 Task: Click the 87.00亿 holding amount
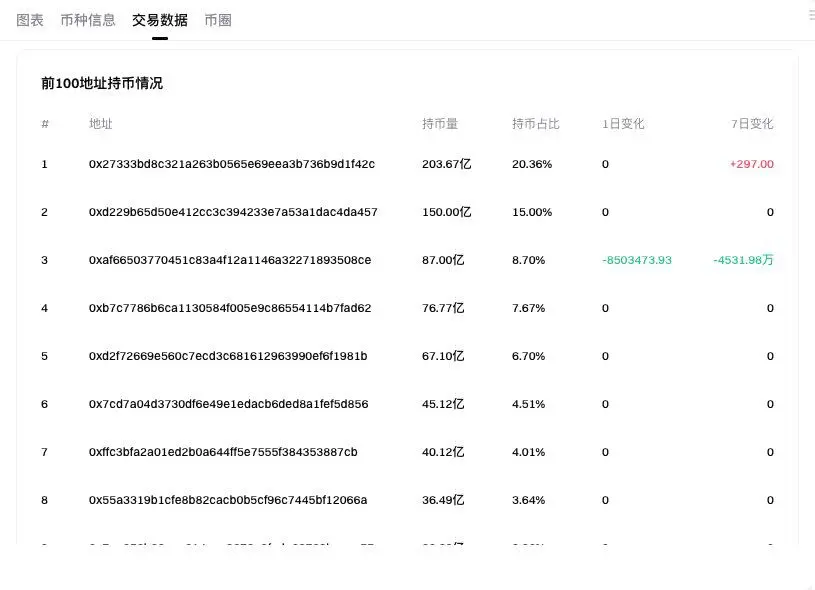pyautogui.click(x=443, y=260)
